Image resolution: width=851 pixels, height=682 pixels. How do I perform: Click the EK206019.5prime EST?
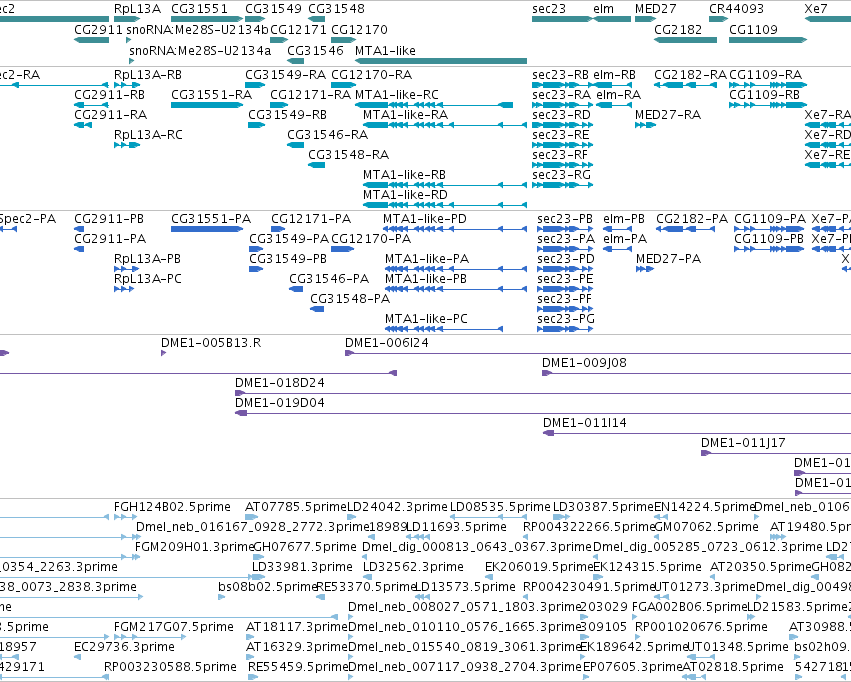487,577
